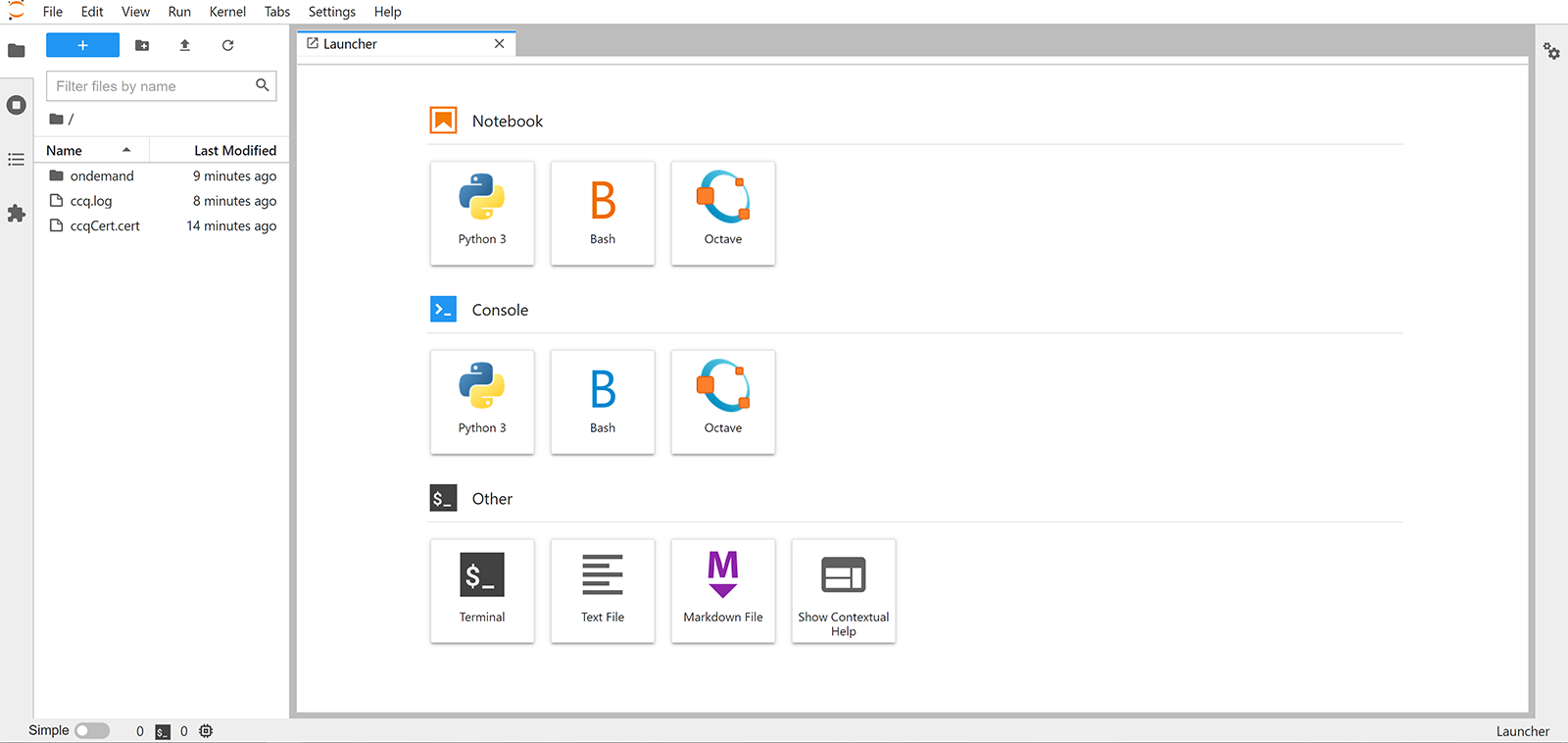
Task: Click the Upload Files arrow icon
Action: click(x=184, y=45)
